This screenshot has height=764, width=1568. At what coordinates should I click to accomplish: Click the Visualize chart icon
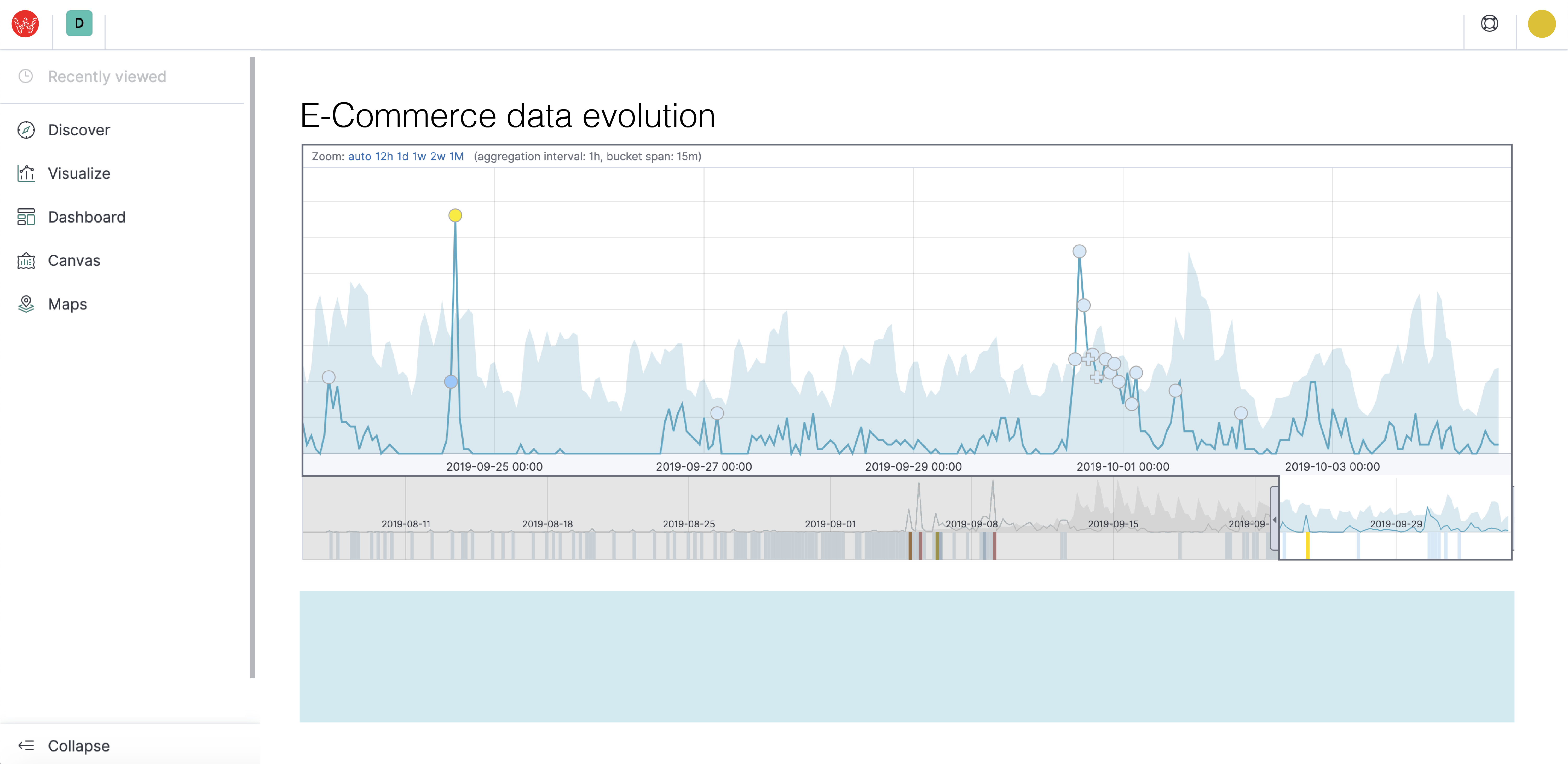pyautogui.click(x=26, y=173)
